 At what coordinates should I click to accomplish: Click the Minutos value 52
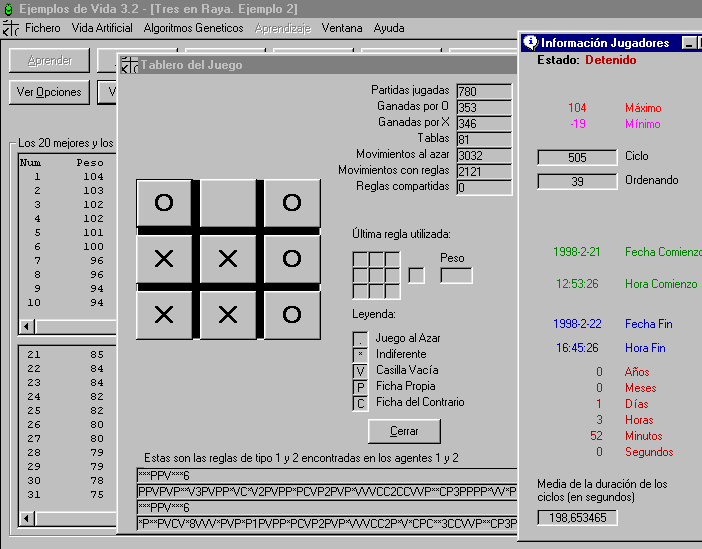(596, 436)
